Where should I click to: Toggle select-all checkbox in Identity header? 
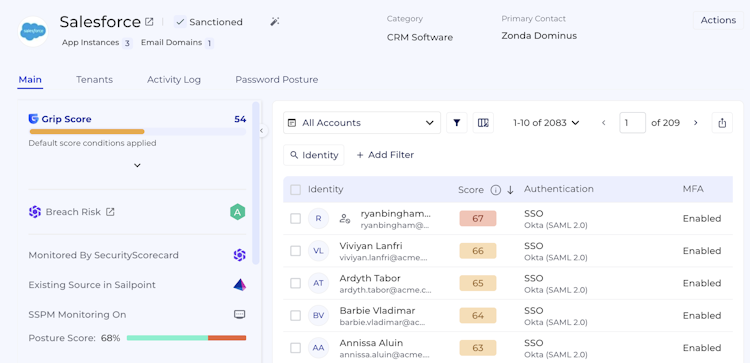pyautogui.click(x=296, y=190)
